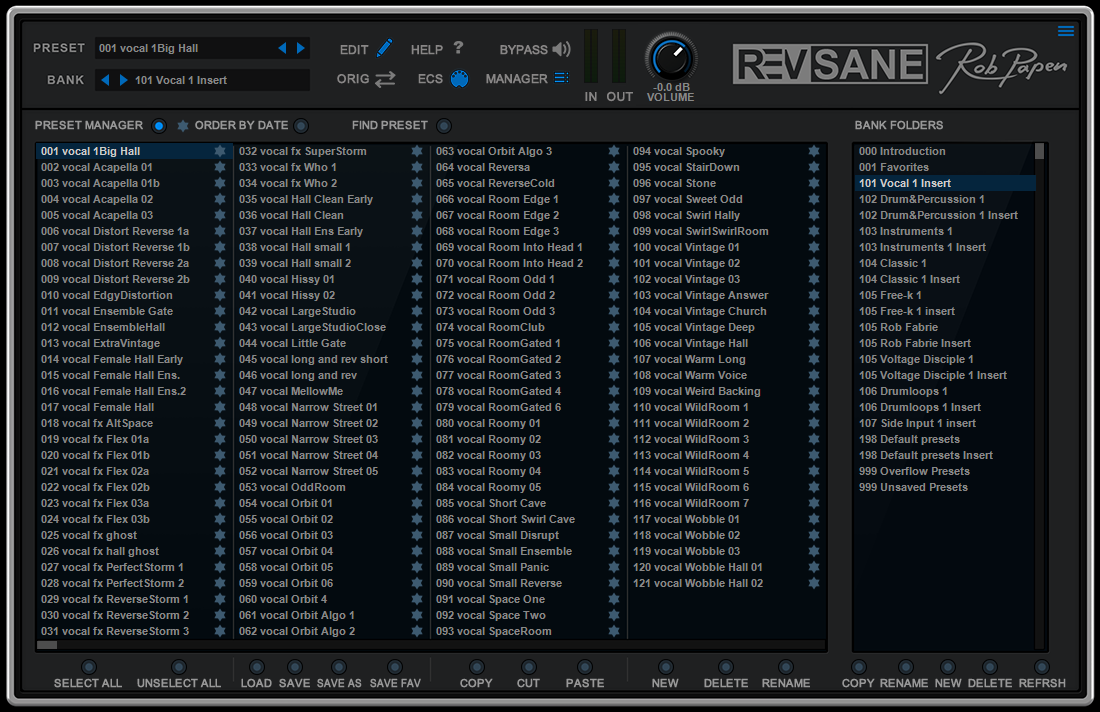Click the LOAD preset button

(x=257, y=667)
